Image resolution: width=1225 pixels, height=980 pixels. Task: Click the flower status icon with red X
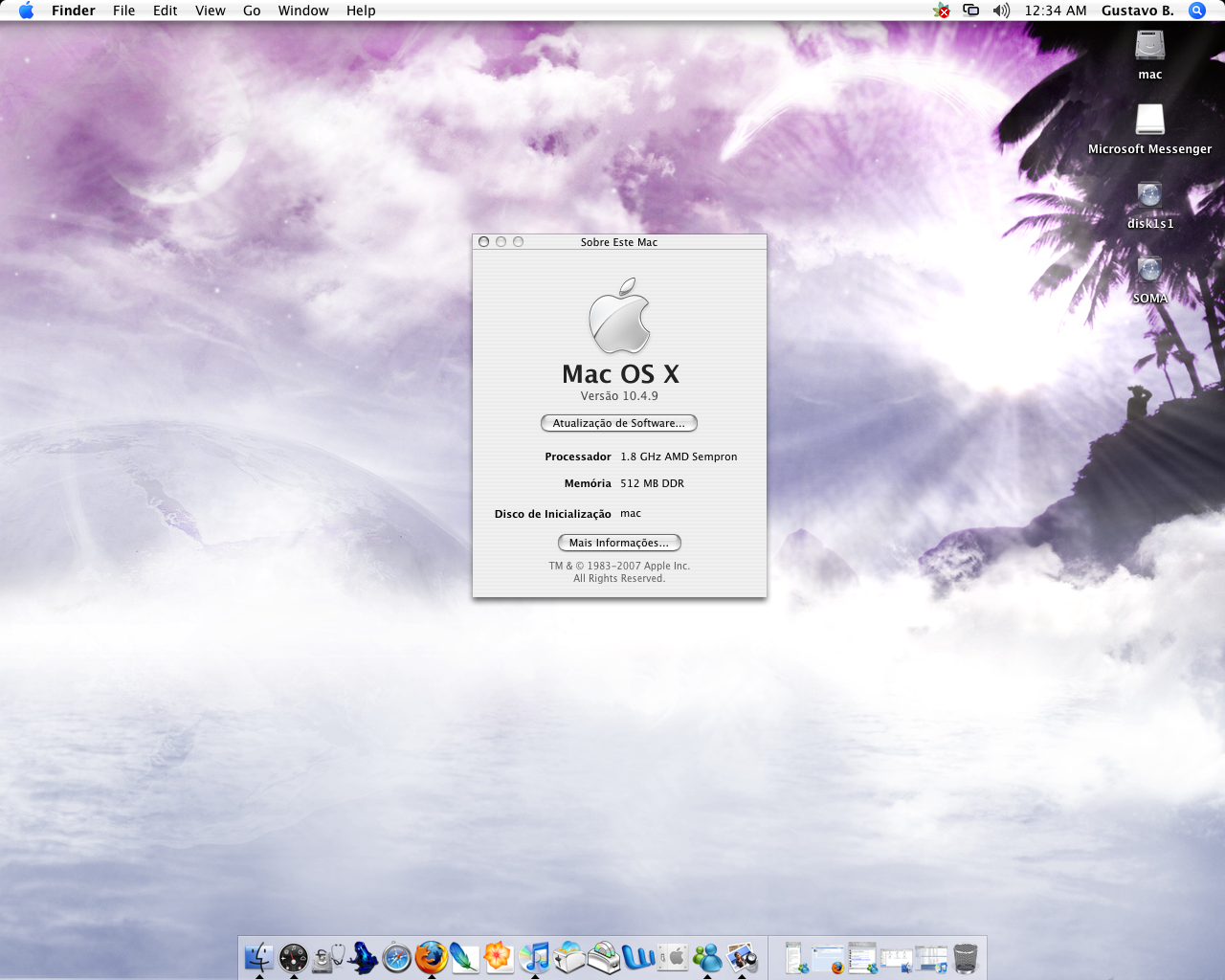[x=941, y=11]
